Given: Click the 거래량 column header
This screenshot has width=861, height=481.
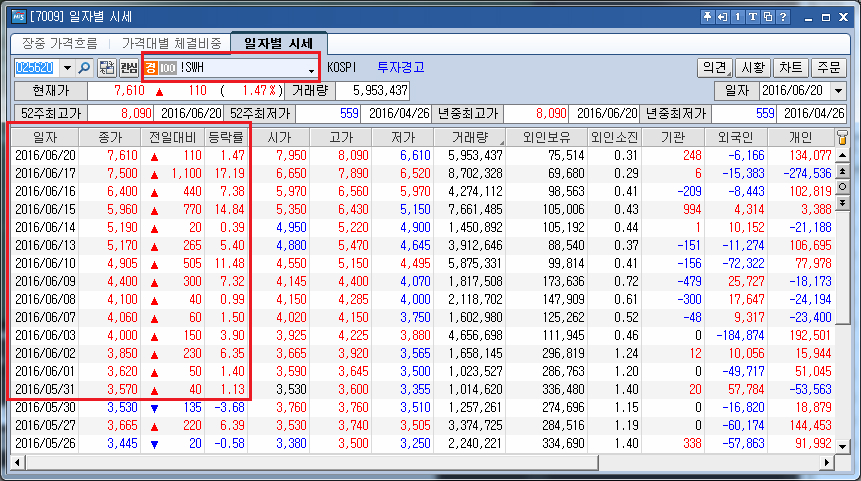Looking at the screenshot, I should (x=468, y=137).
